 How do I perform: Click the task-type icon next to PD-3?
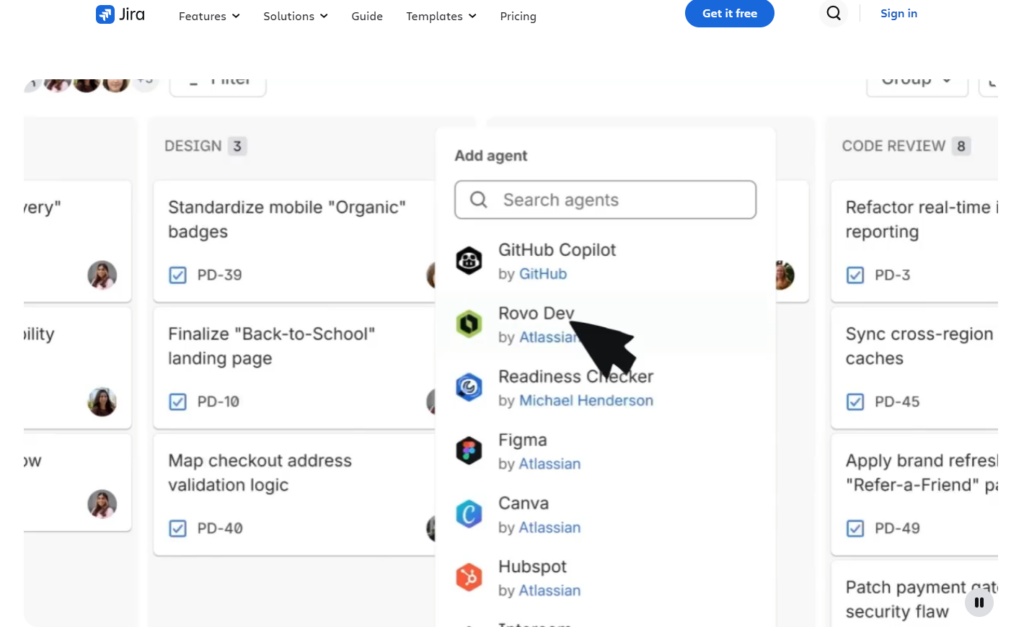(x=855, y=275)
